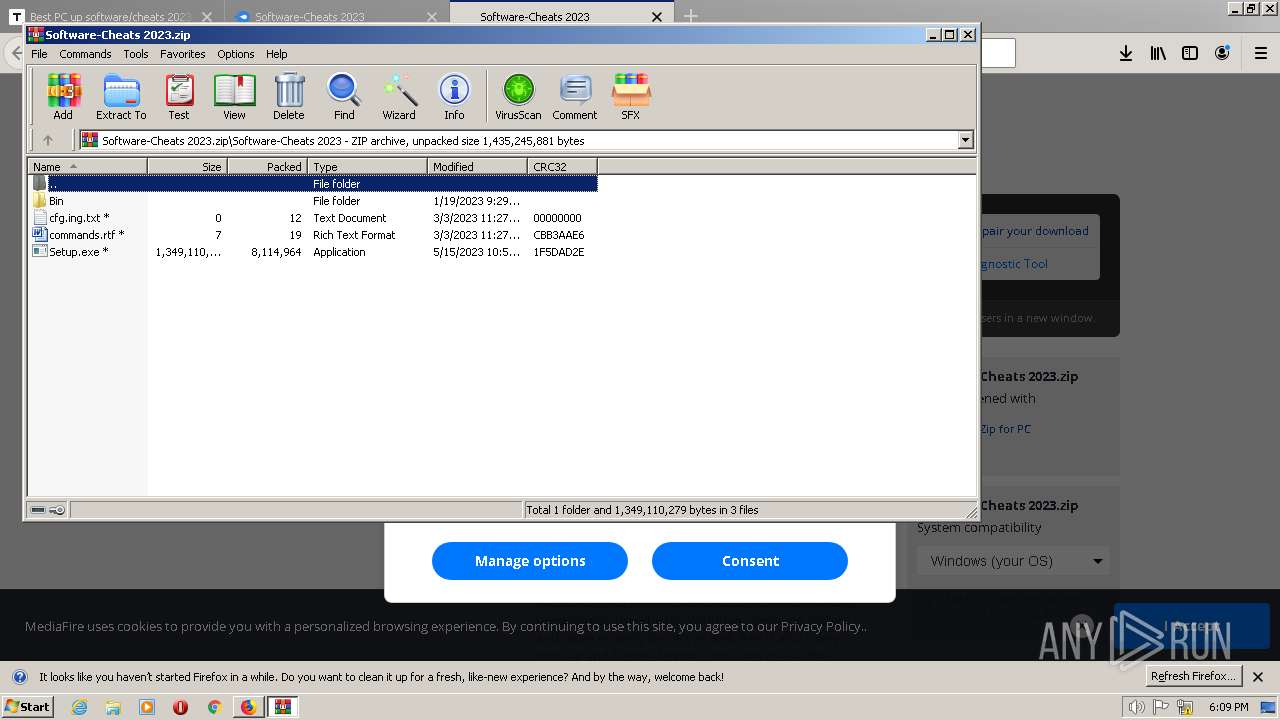
Task: Sort by Packed column header
Action: click(268, 167)
